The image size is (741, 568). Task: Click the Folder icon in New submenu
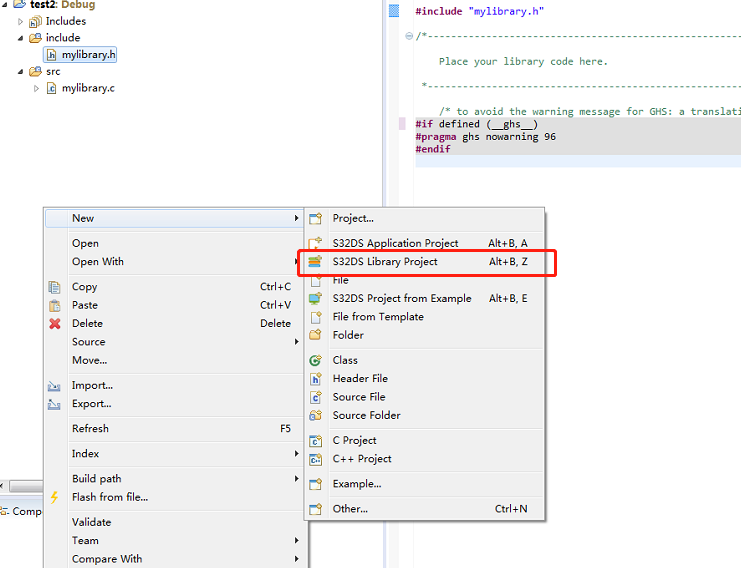[315, 335]
